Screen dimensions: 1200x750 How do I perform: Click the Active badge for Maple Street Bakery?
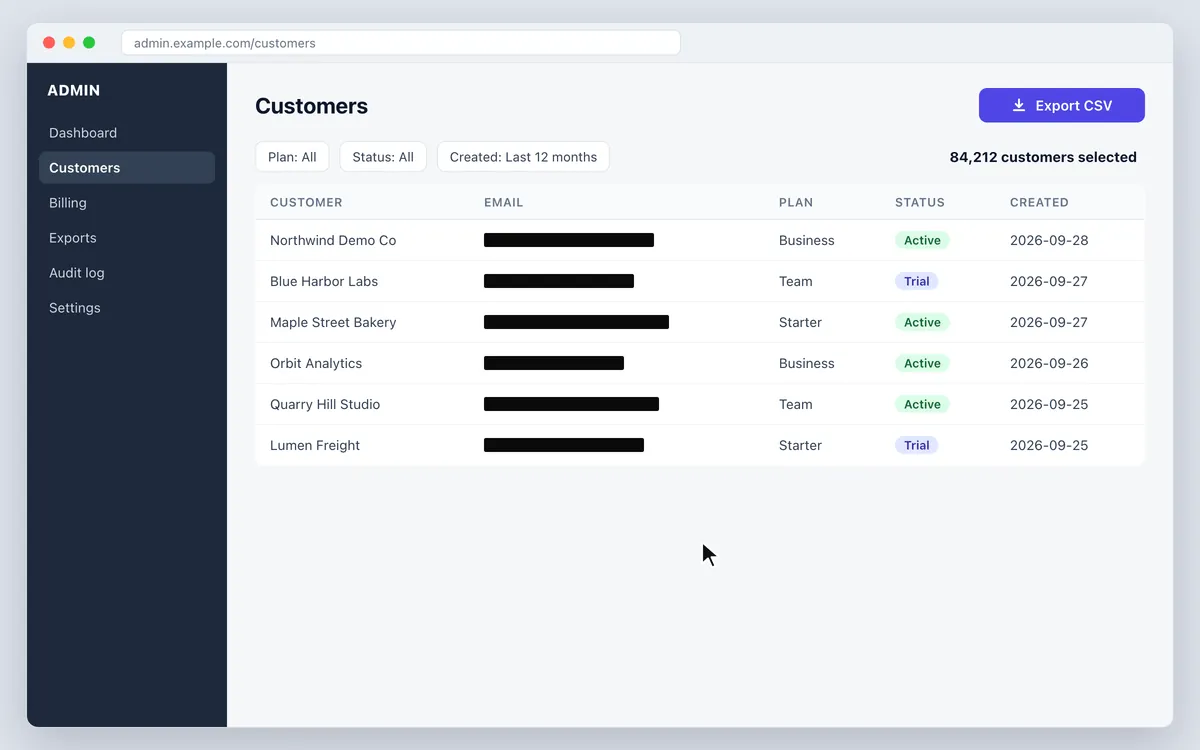point(922,322)
